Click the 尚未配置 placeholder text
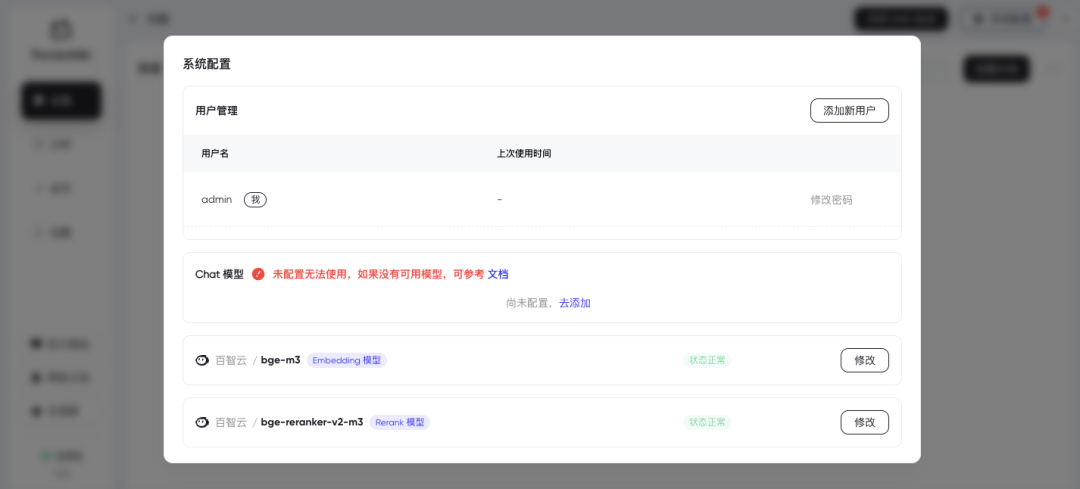Screen dimensions: 1080x489 (528, 303)
